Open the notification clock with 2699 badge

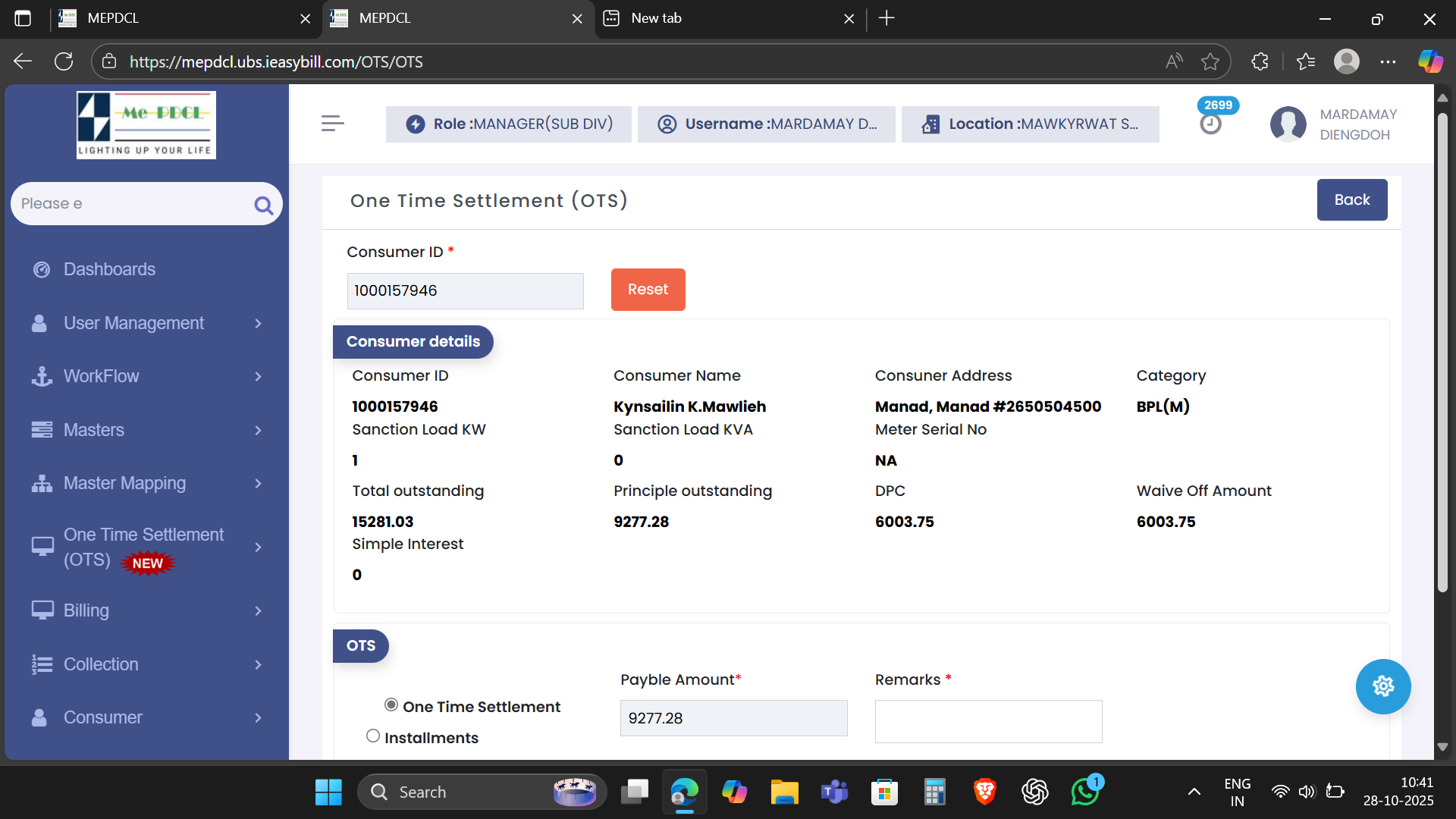tap(1211, 124)
